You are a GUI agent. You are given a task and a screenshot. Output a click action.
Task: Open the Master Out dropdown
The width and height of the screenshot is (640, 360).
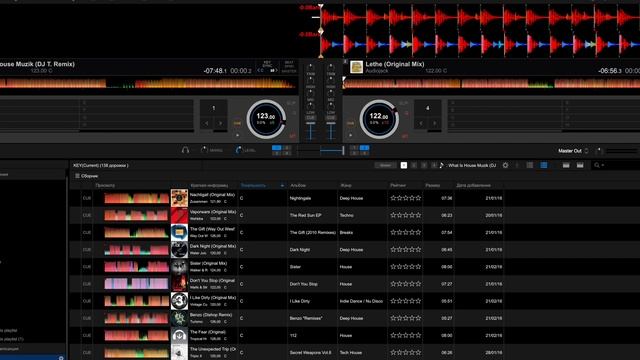573,151
